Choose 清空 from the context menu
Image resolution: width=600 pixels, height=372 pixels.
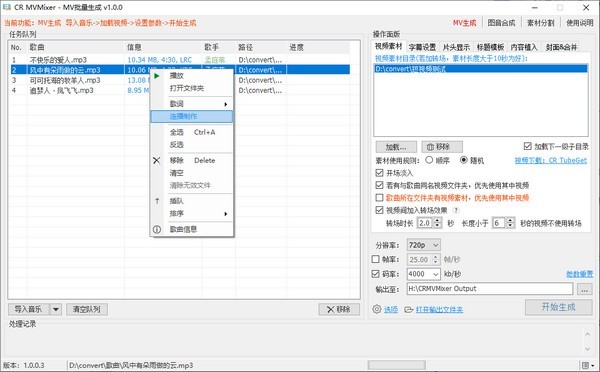(192, 173)
